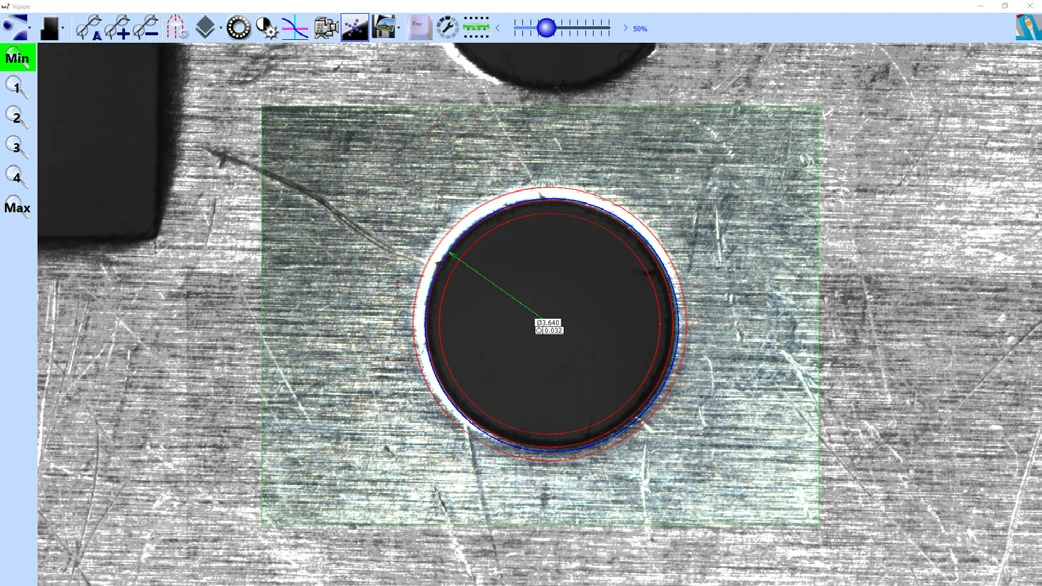
Task: Select magnifier zoom level 2
Action: coord(17,118)
